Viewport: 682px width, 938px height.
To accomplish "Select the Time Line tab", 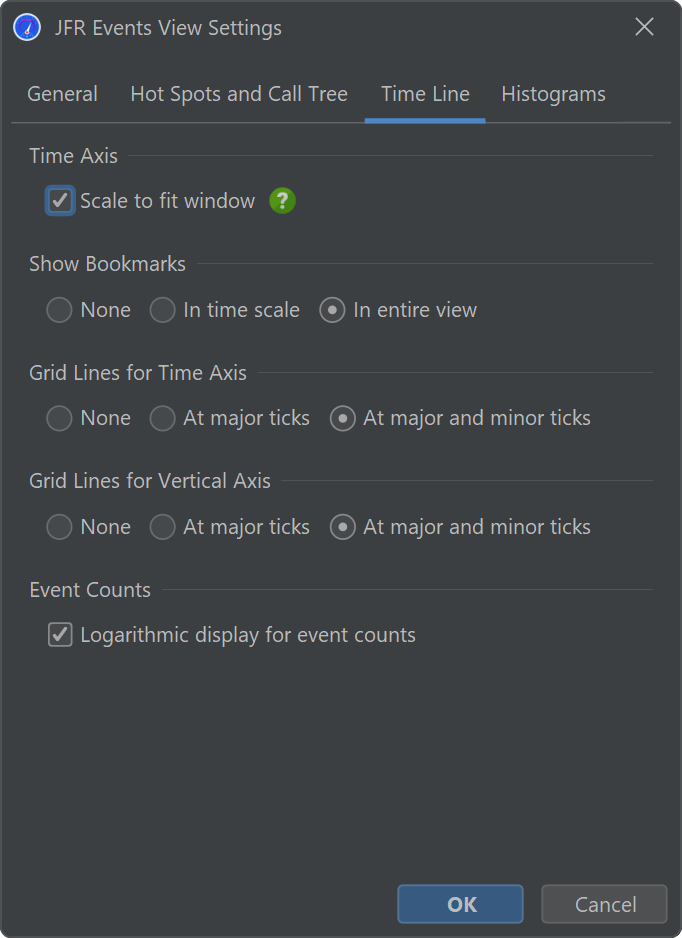I will [x=425, y=94].
